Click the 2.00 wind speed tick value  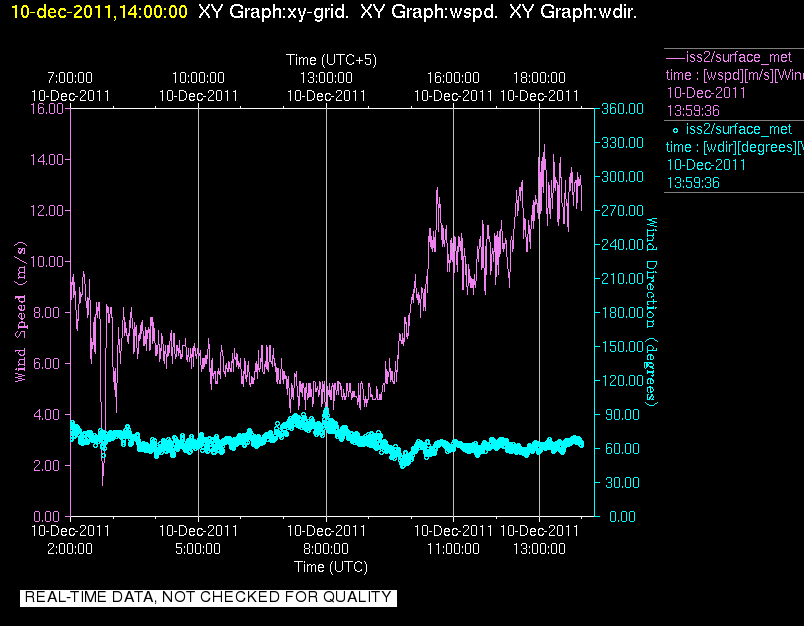[x=47, y=466]
